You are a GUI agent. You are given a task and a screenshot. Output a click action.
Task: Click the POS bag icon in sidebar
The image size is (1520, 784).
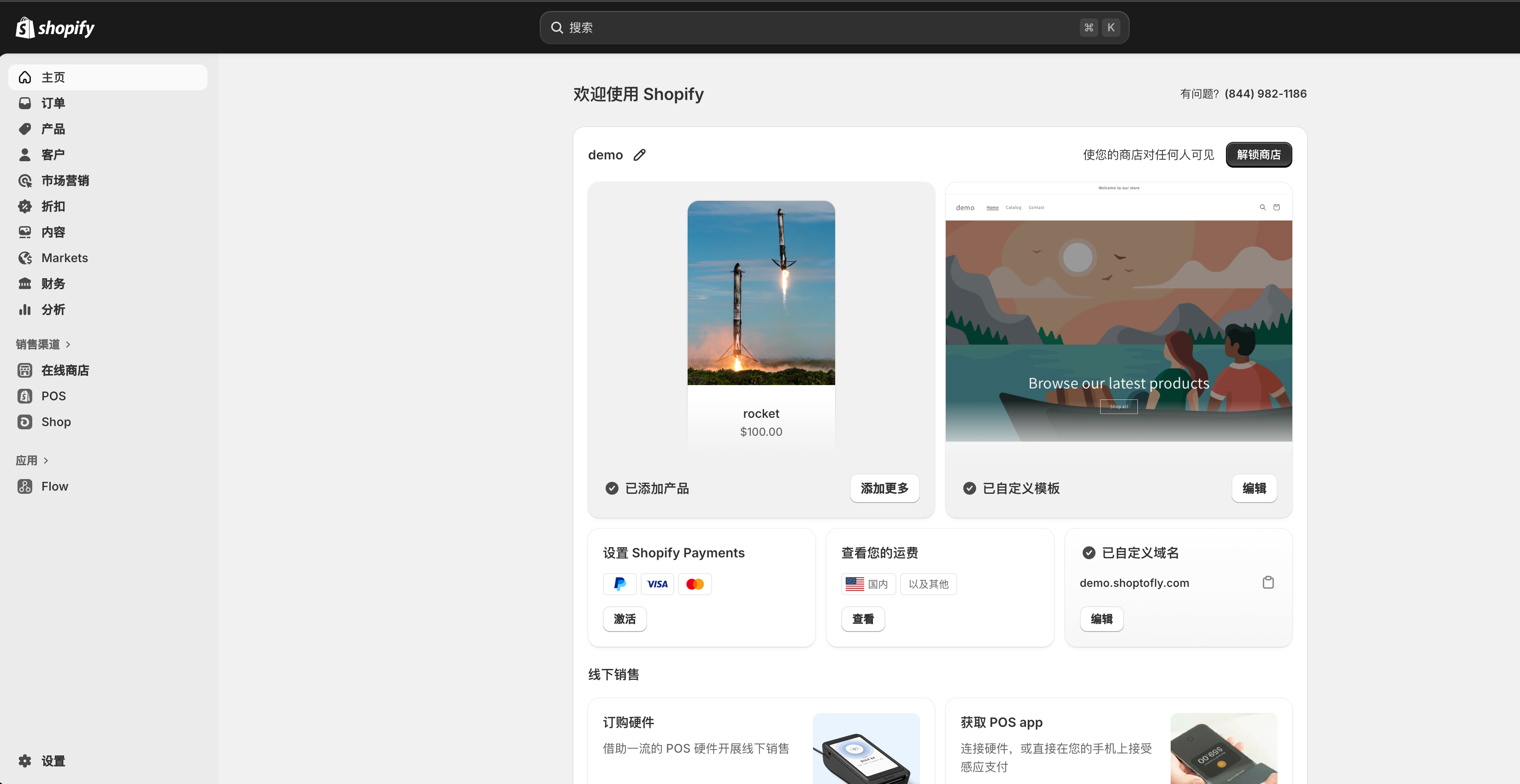click(25, 396)
